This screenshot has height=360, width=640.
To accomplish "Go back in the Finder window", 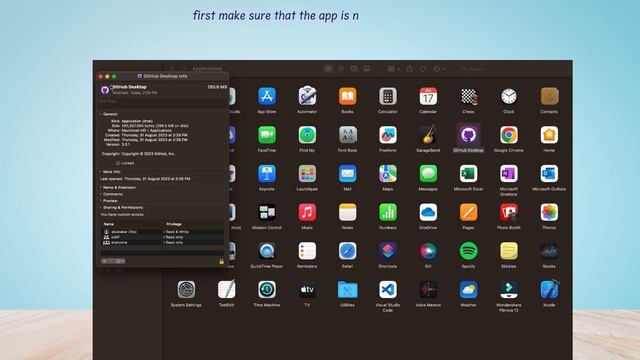I will [x=173, y=69].
